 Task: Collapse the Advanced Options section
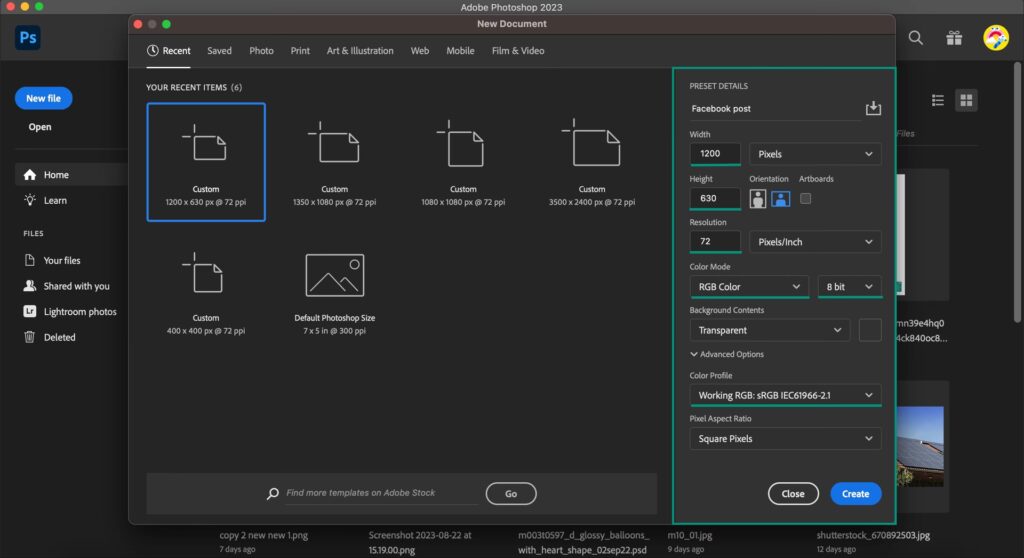pos(727,354)
